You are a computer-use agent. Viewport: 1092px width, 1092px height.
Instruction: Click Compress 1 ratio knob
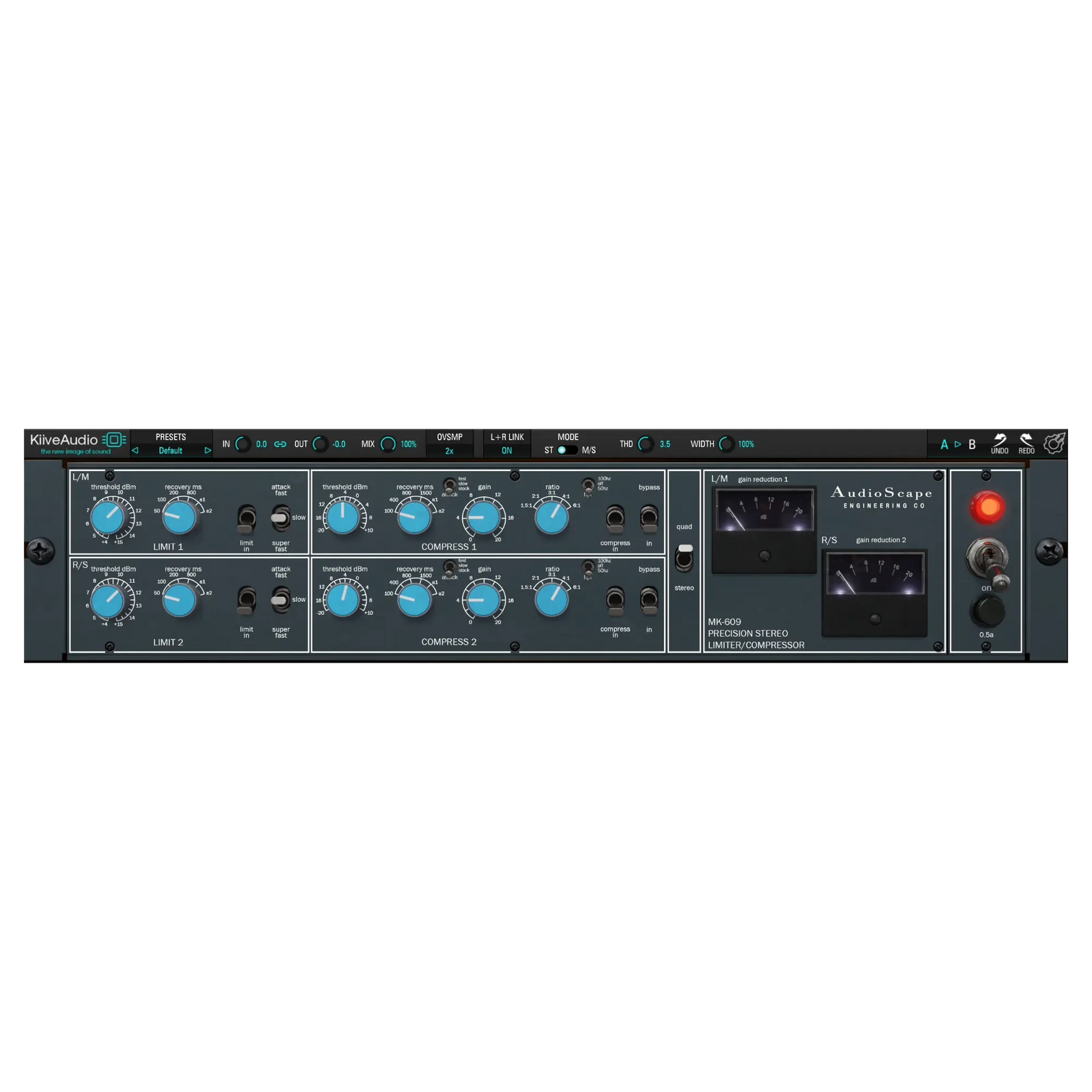pos(551,517)
